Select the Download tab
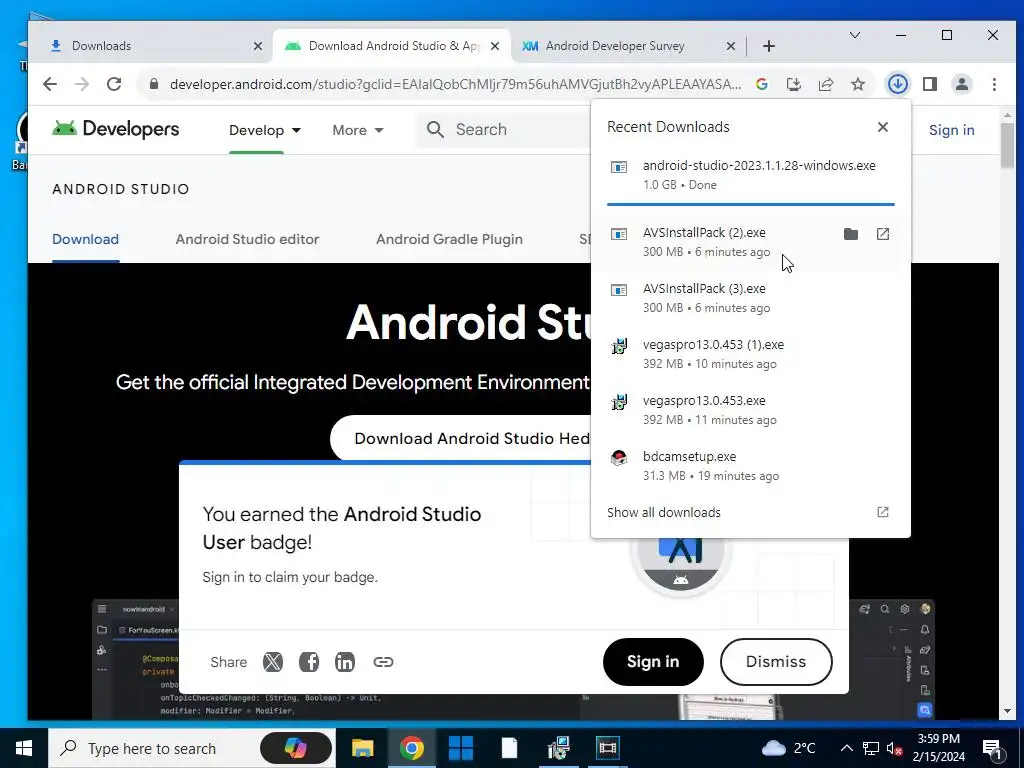 click(86, 239)
